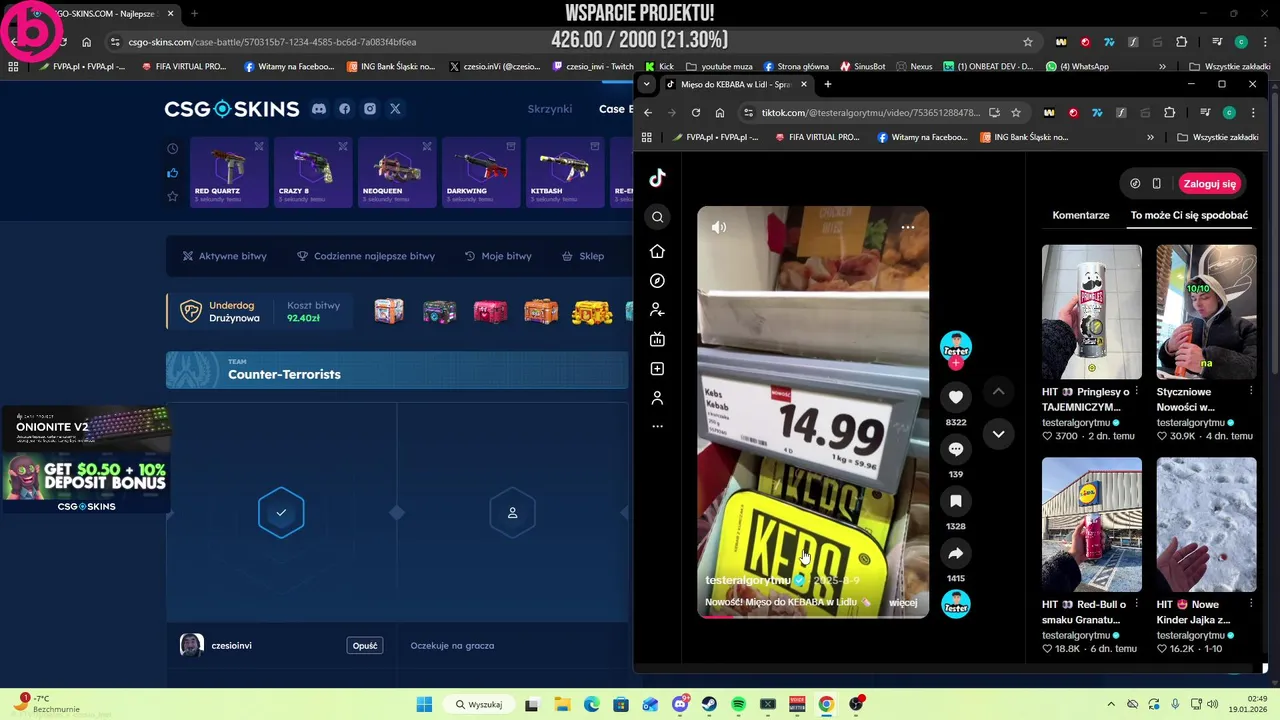The width and height of the screenshot is (1280, 720).
Task: Select KITBASH drop card
Action: 565,172
